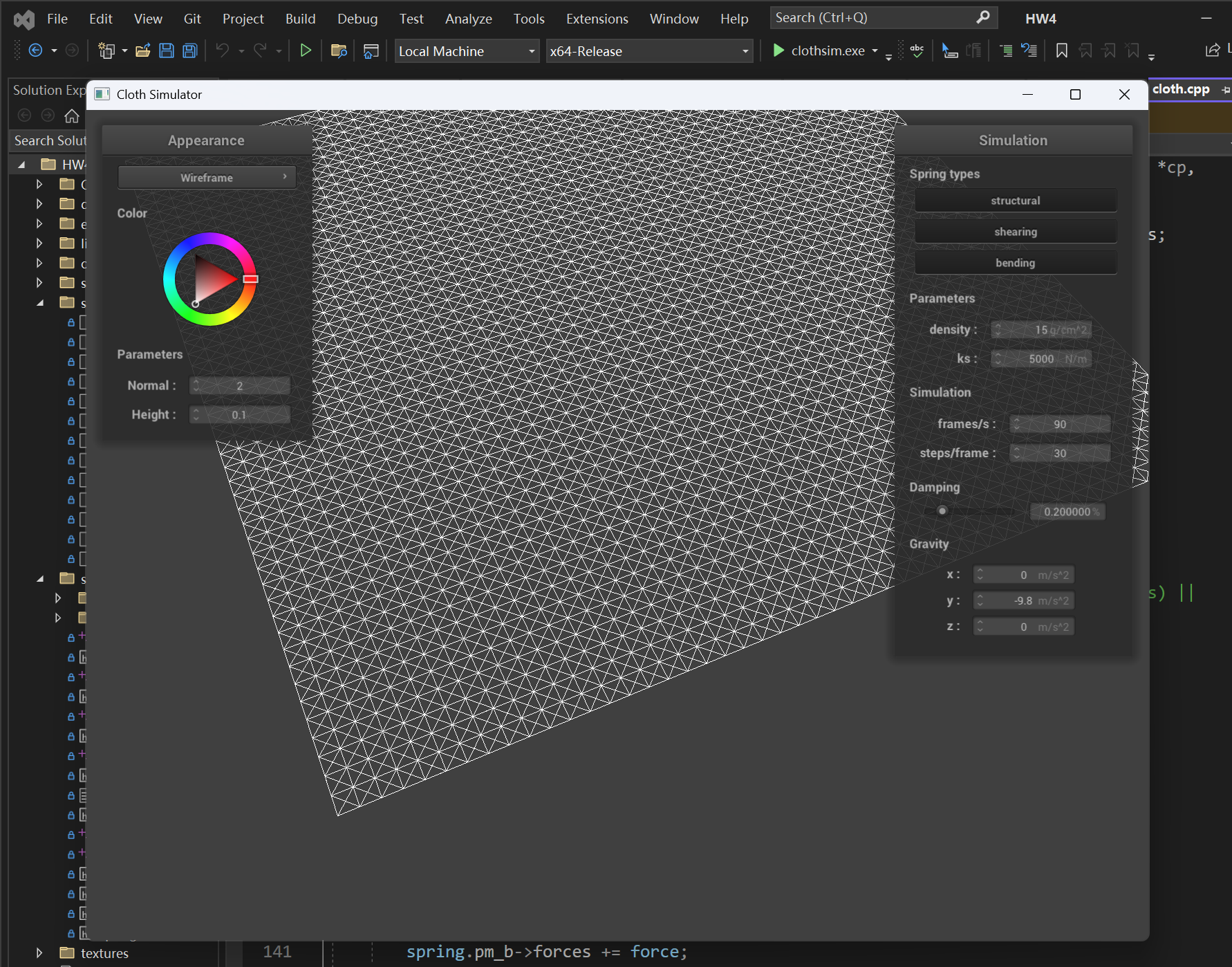The image size is (1232, 967).
Task: Click the Simulation panel header
Action: tap(1014, 140)
